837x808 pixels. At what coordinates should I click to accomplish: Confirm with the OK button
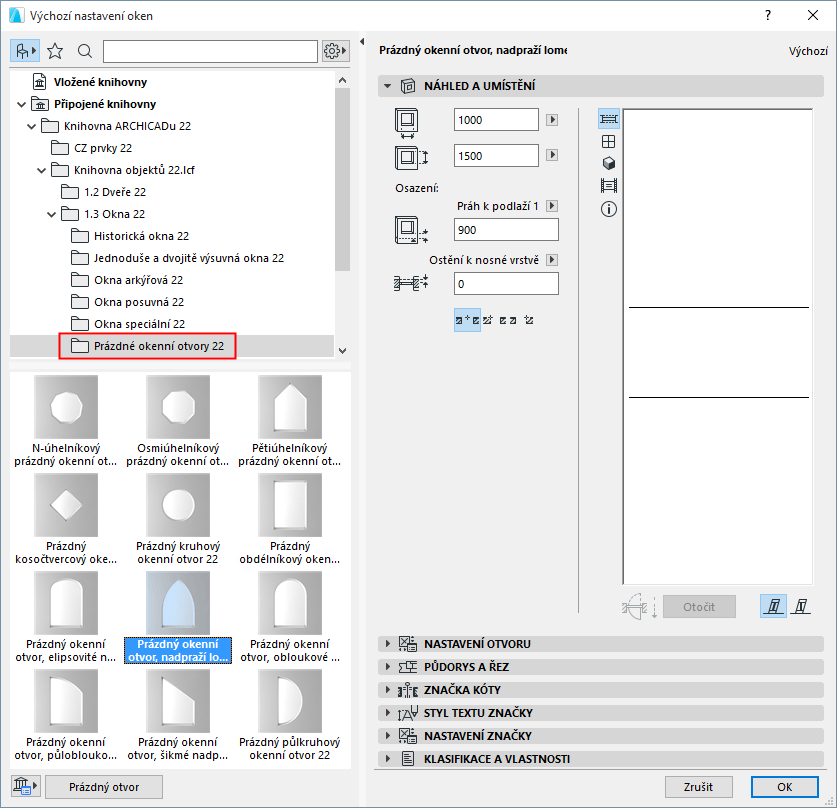[785, 787]
